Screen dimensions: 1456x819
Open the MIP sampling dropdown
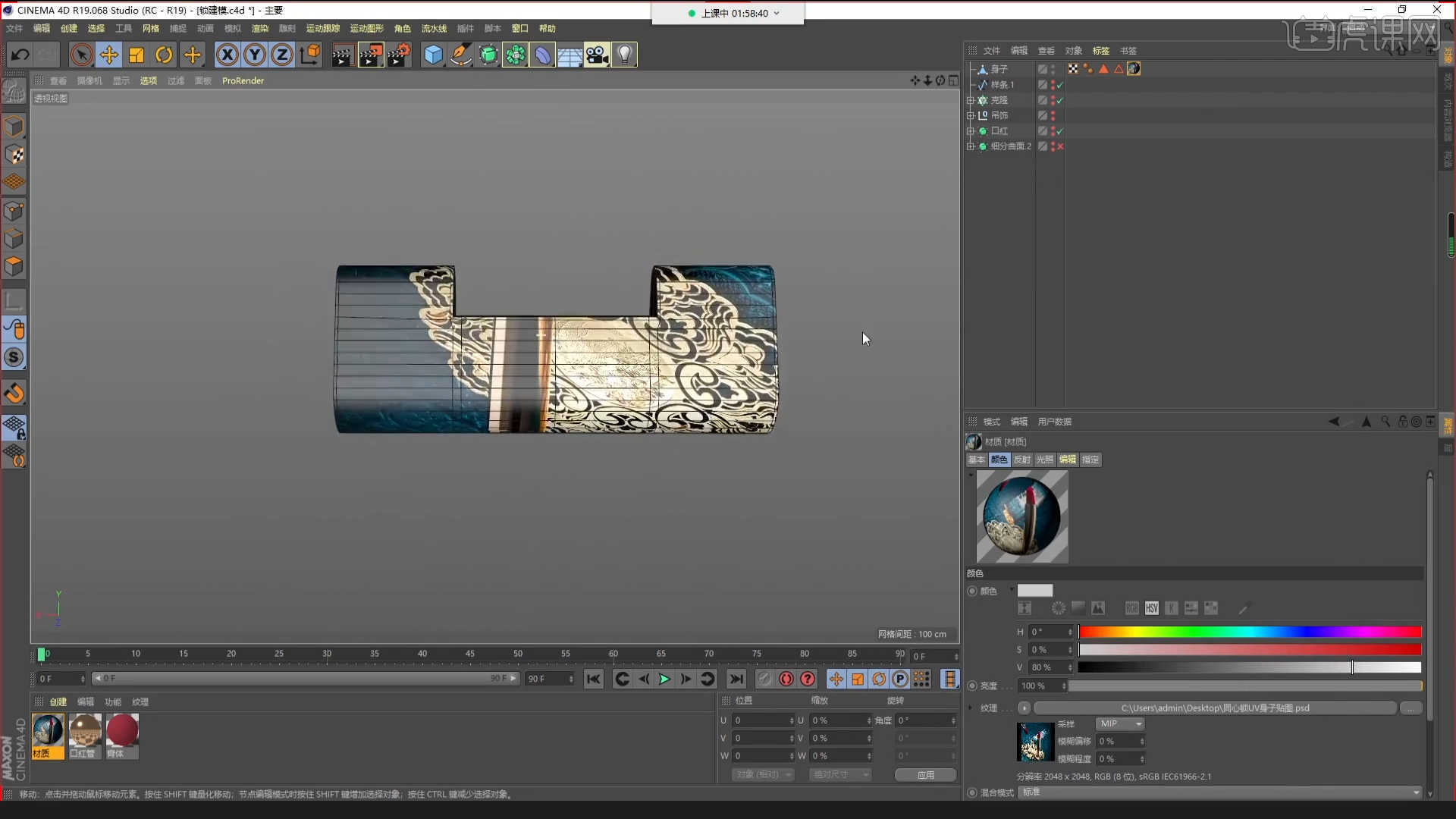point(1120,724)
